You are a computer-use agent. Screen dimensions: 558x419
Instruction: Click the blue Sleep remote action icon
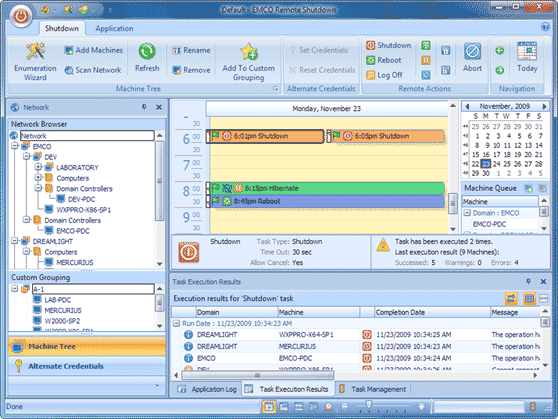(426, 75)
